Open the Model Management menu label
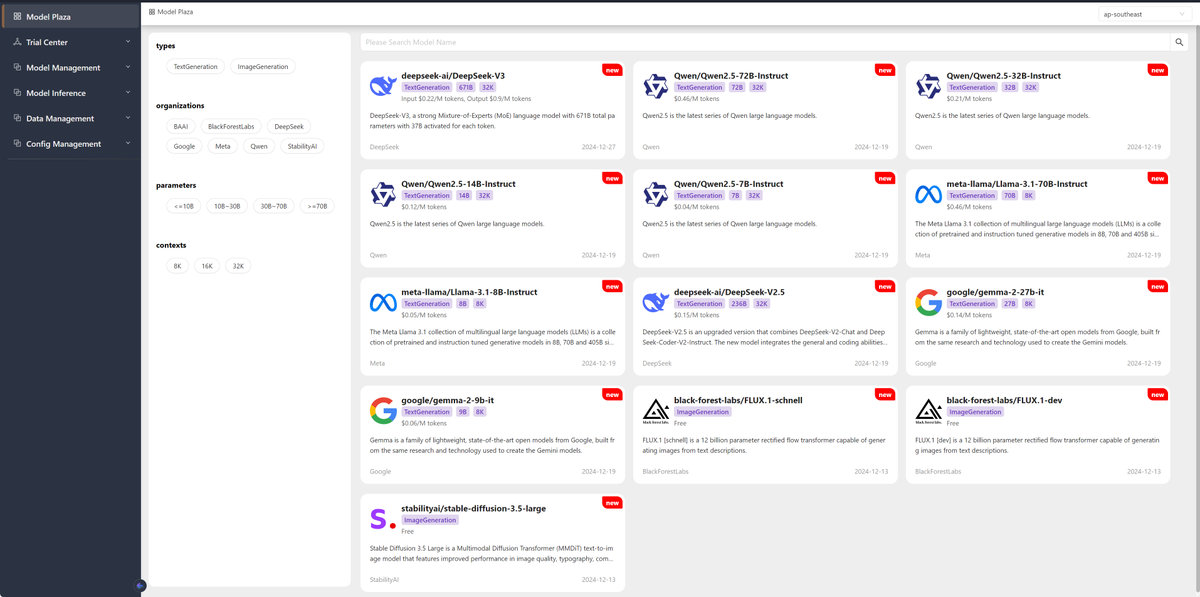This screenshot has height=597, width=1200. (63, 68)
